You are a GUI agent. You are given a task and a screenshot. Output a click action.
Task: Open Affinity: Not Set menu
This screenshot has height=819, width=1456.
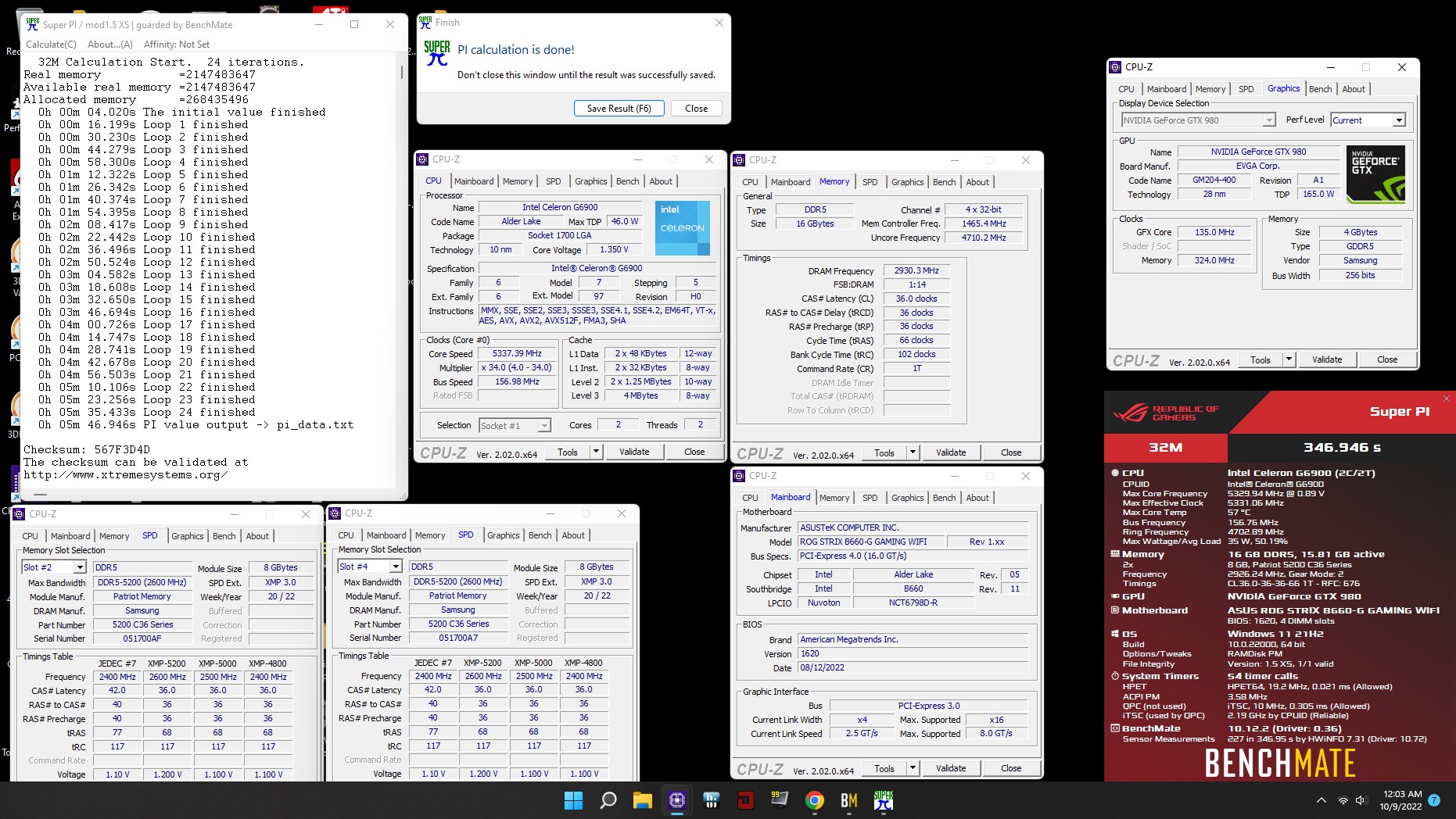point(177,45)
